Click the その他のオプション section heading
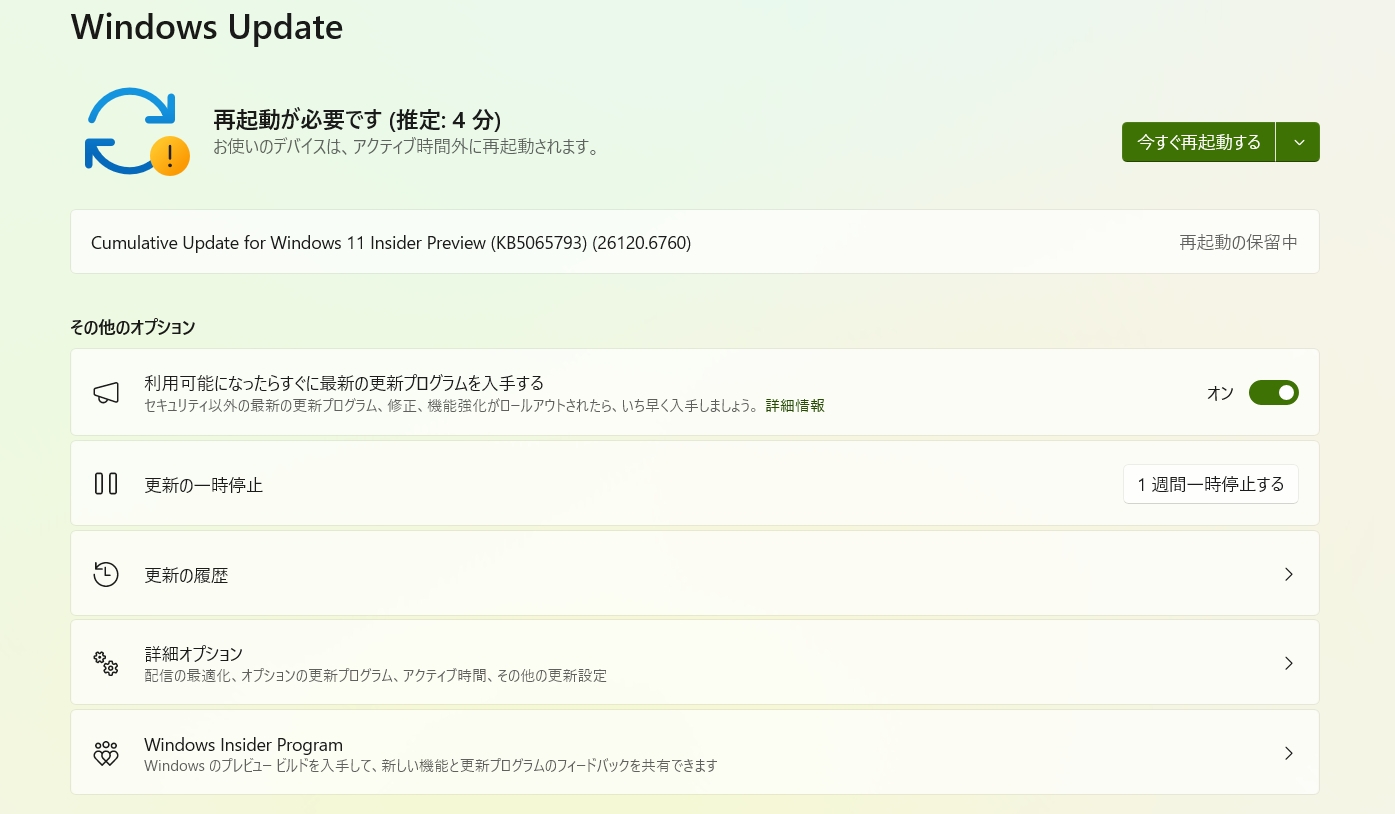1395x814 pixels. click(x=133, y=327)
